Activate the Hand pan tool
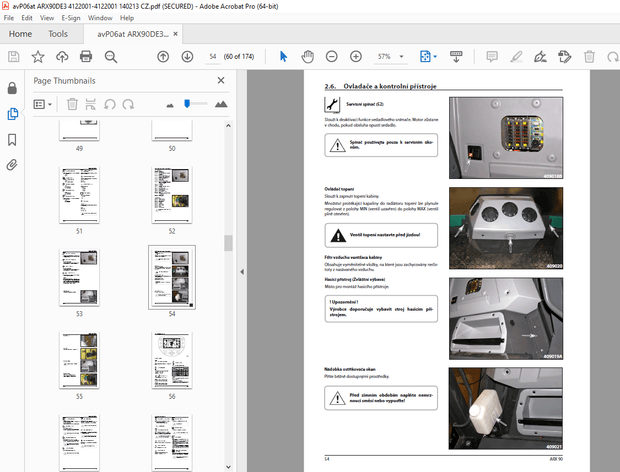Screen dimensions: 620x472 [307, 57]
